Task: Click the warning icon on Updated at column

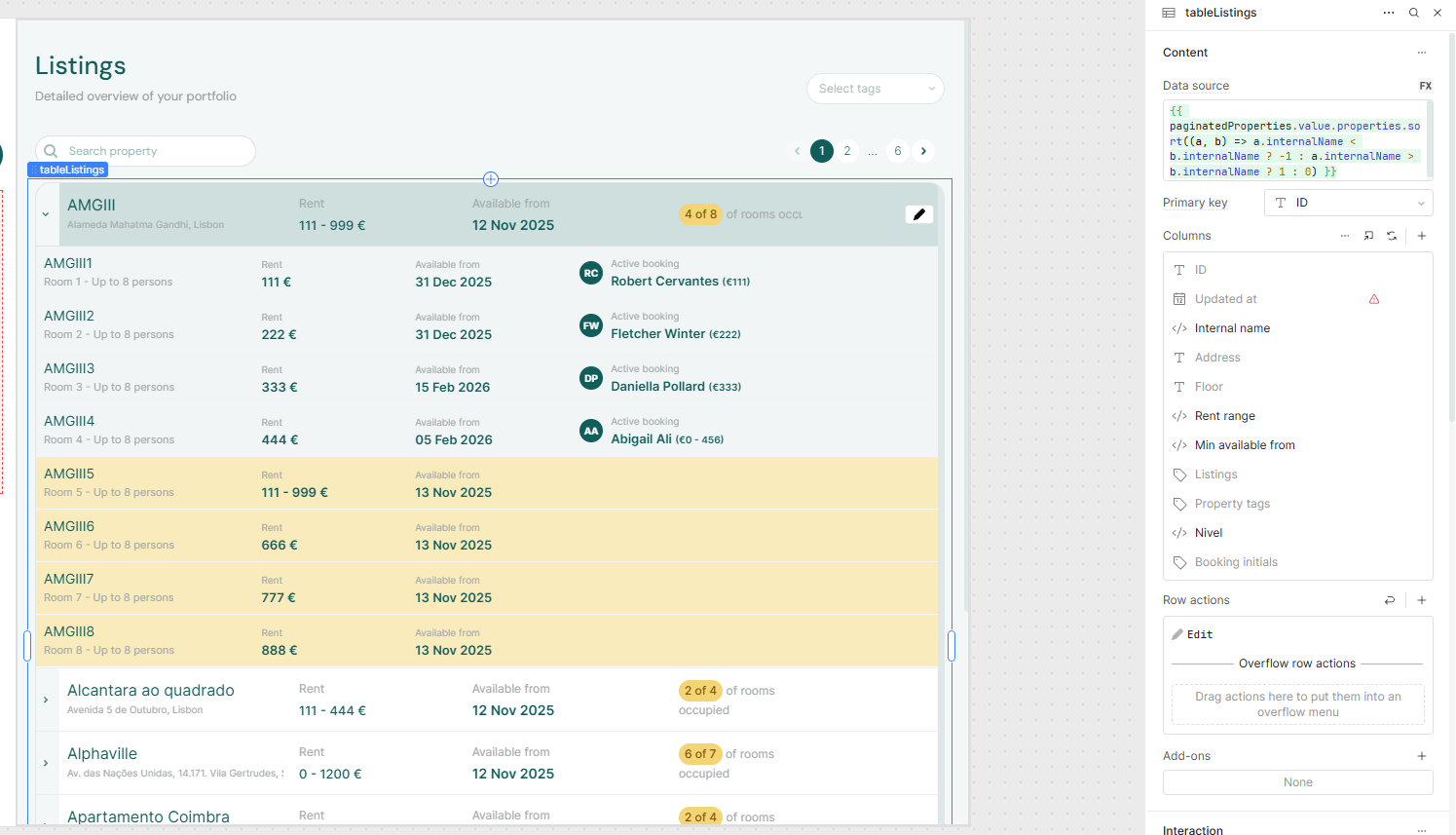Action: click(x=1374, y=299)
